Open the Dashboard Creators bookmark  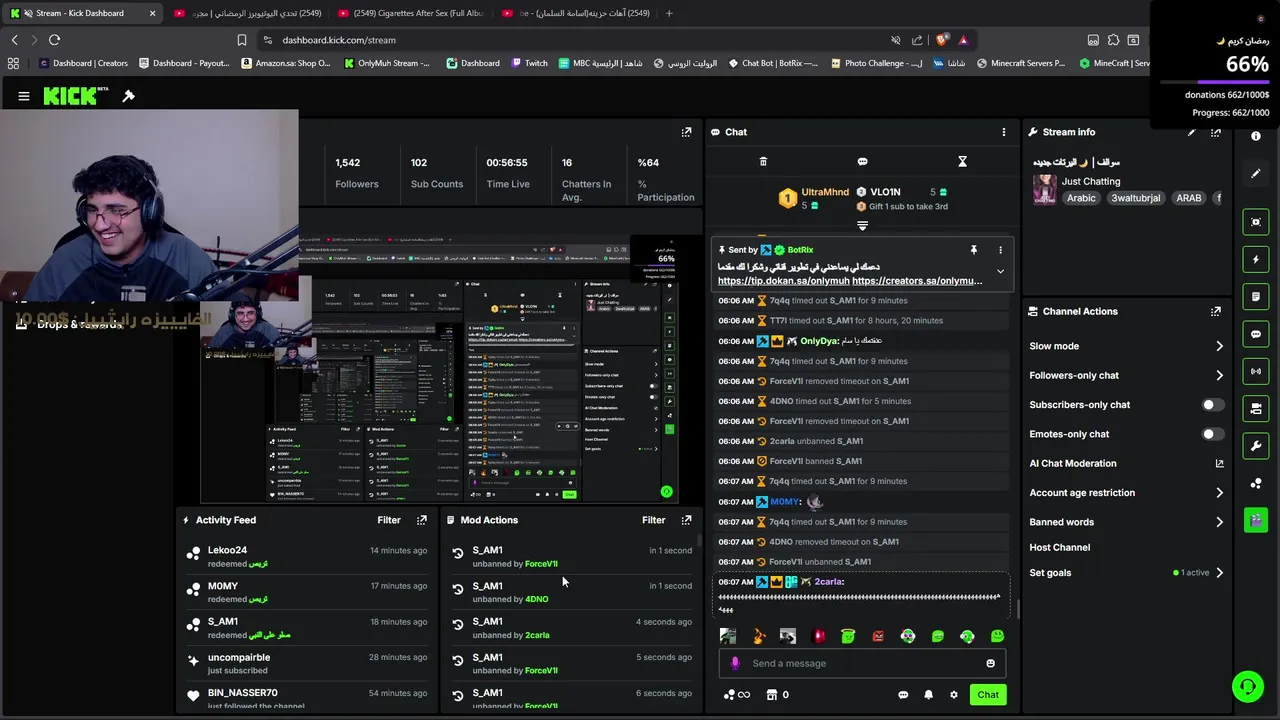tap(82, 63)
